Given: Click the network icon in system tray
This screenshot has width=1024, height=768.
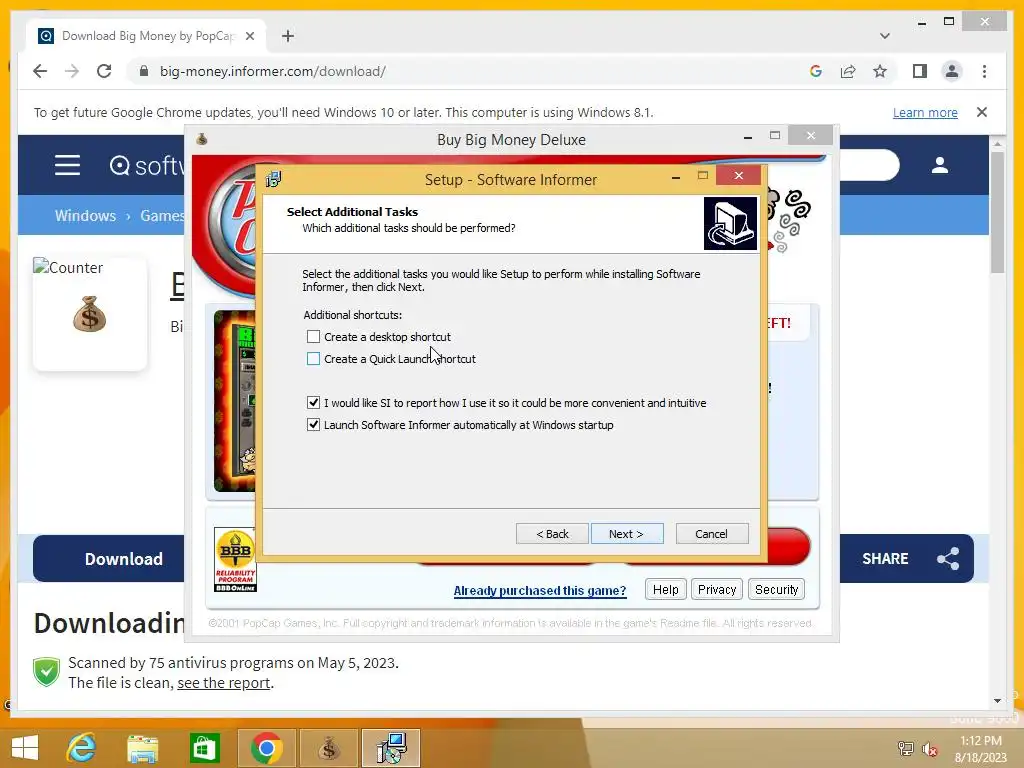Looking at the screenshot, I should pos(905,748).
